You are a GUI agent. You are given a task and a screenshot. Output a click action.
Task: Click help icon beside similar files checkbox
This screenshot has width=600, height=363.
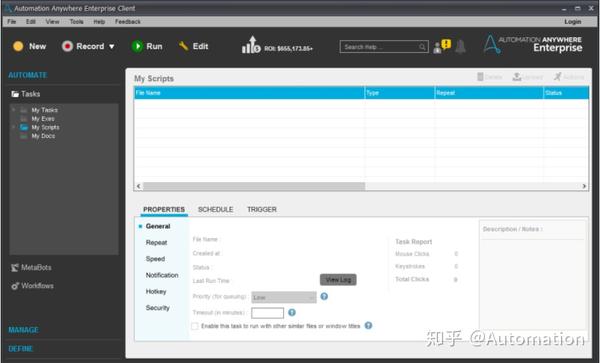pos(368,326)
